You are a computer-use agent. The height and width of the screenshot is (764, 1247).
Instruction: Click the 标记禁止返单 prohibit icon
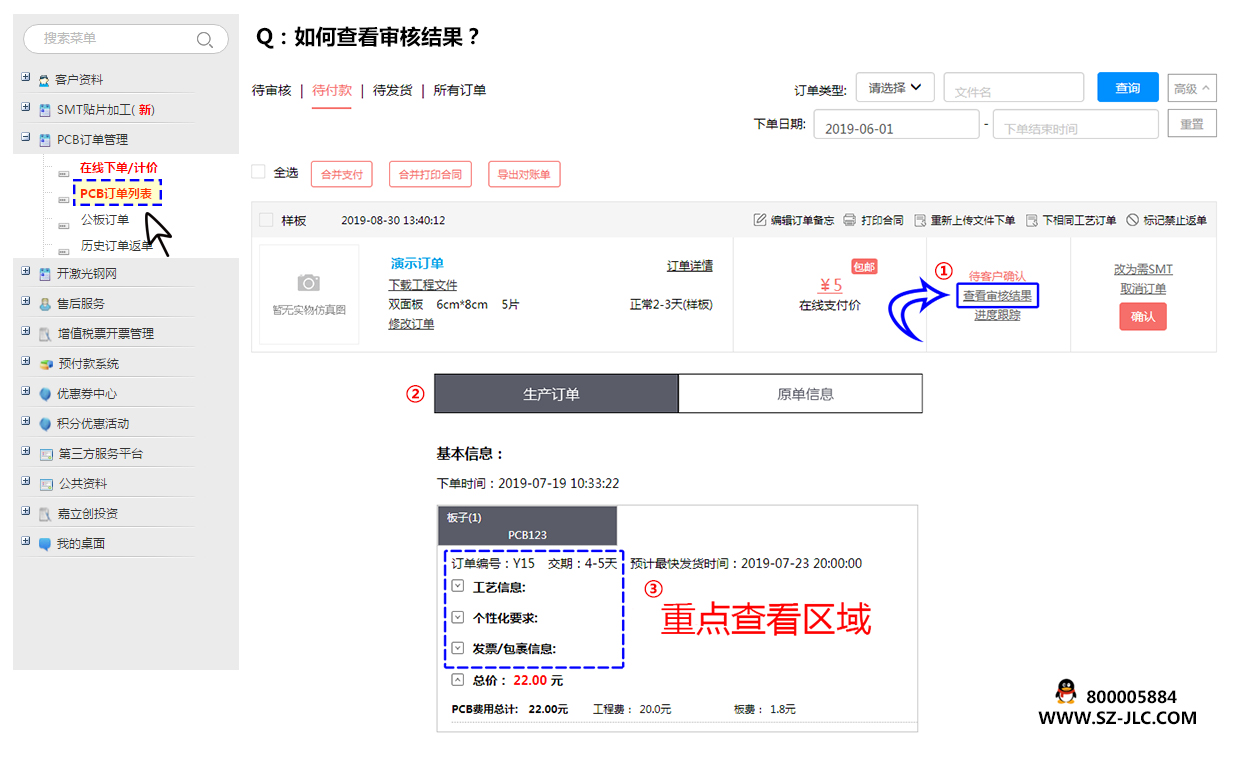click(x=1132, y=220)
